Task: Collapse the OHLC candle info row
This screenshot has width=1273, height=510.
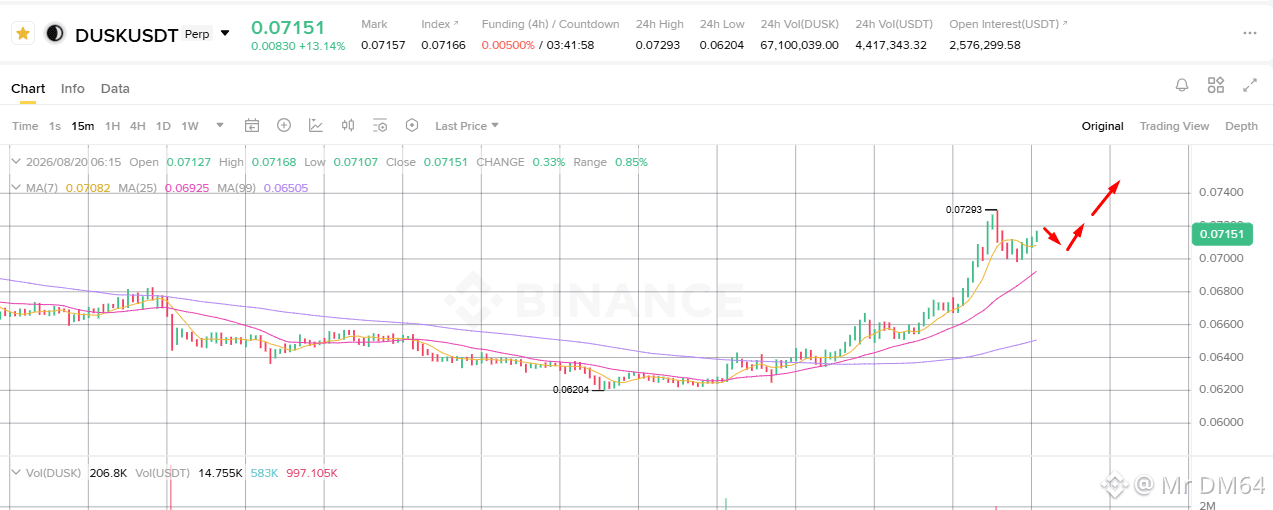Action: (x=16, y=162)
